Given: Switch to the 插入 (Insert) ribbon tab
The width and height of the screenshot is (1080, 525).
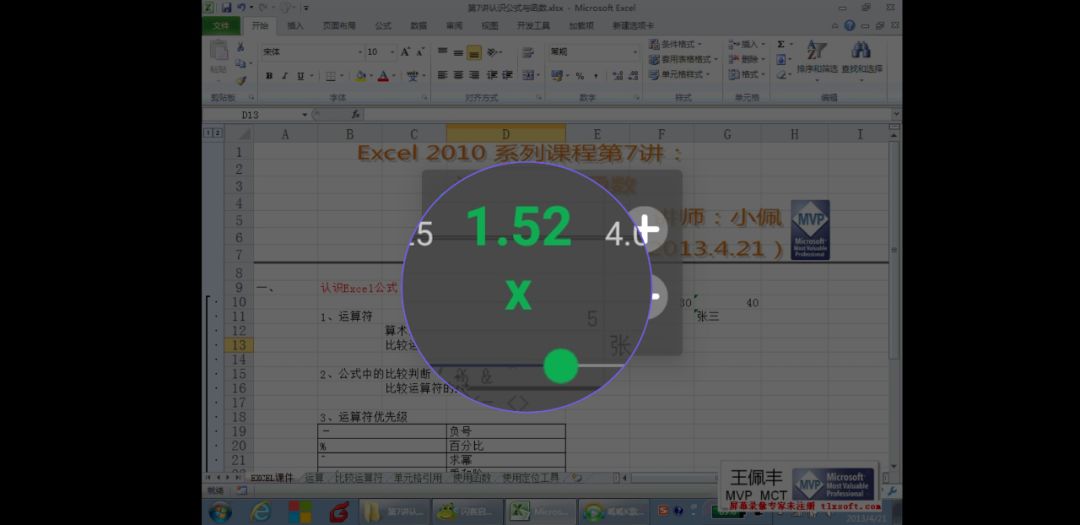Looking at the screenshot, I should pyautogui.click(x=295, y=25).
